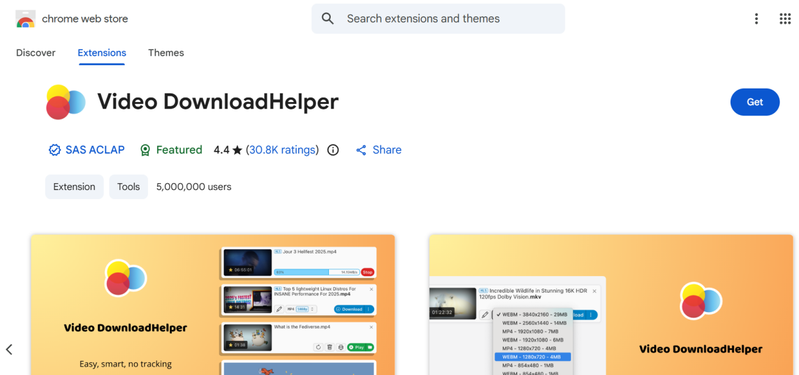Open the Google apps grid icon

pyautogui.click(x=785, y=19)
